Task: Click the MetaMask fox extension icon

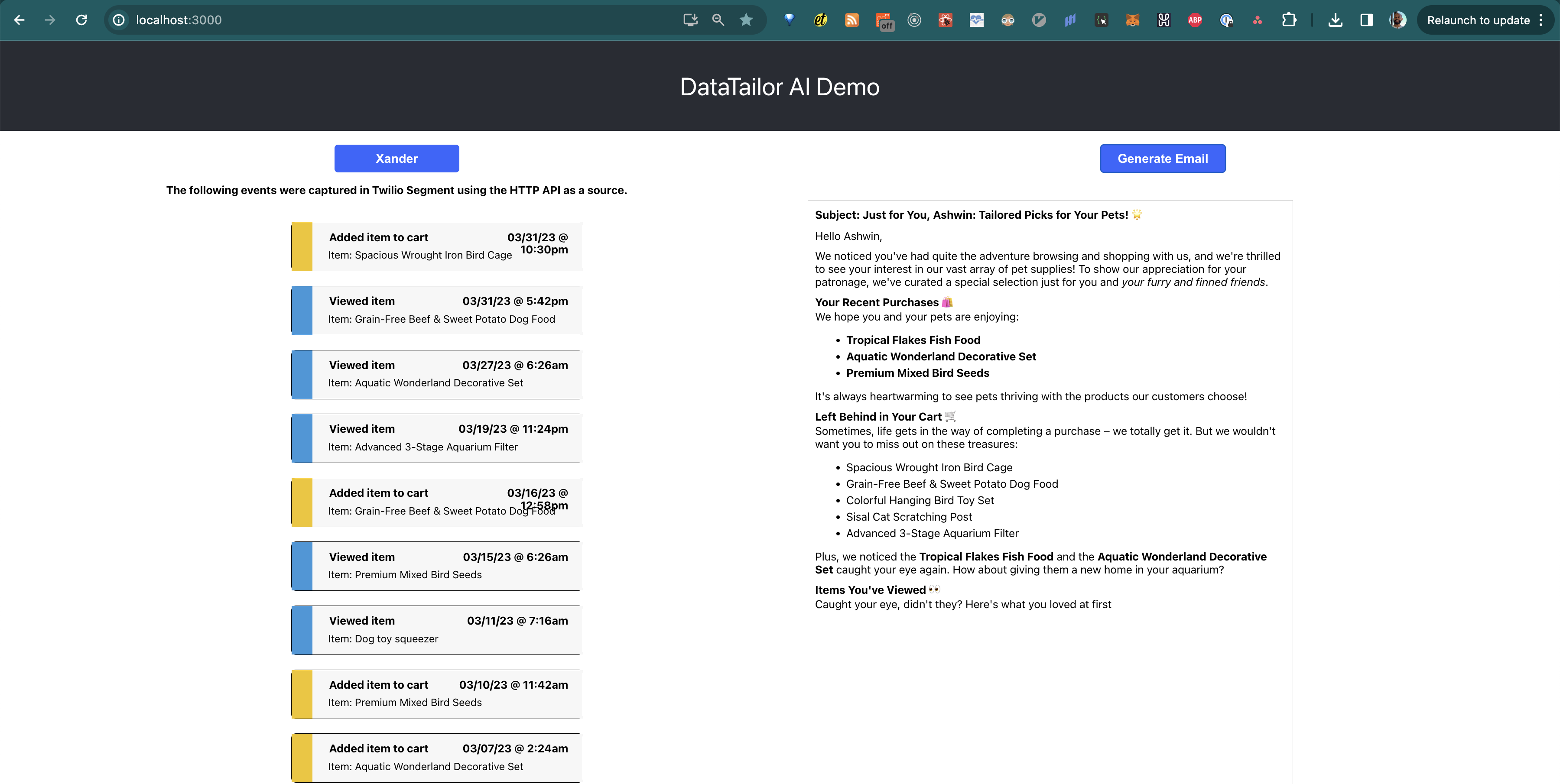Action: click(1132, 20)
